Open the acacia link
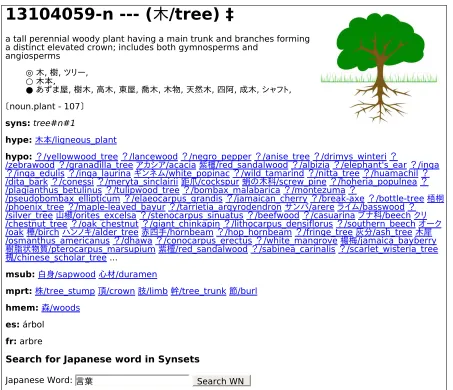Screen dimensions: 453x390 pyautogui.click(x=166, y=165)
